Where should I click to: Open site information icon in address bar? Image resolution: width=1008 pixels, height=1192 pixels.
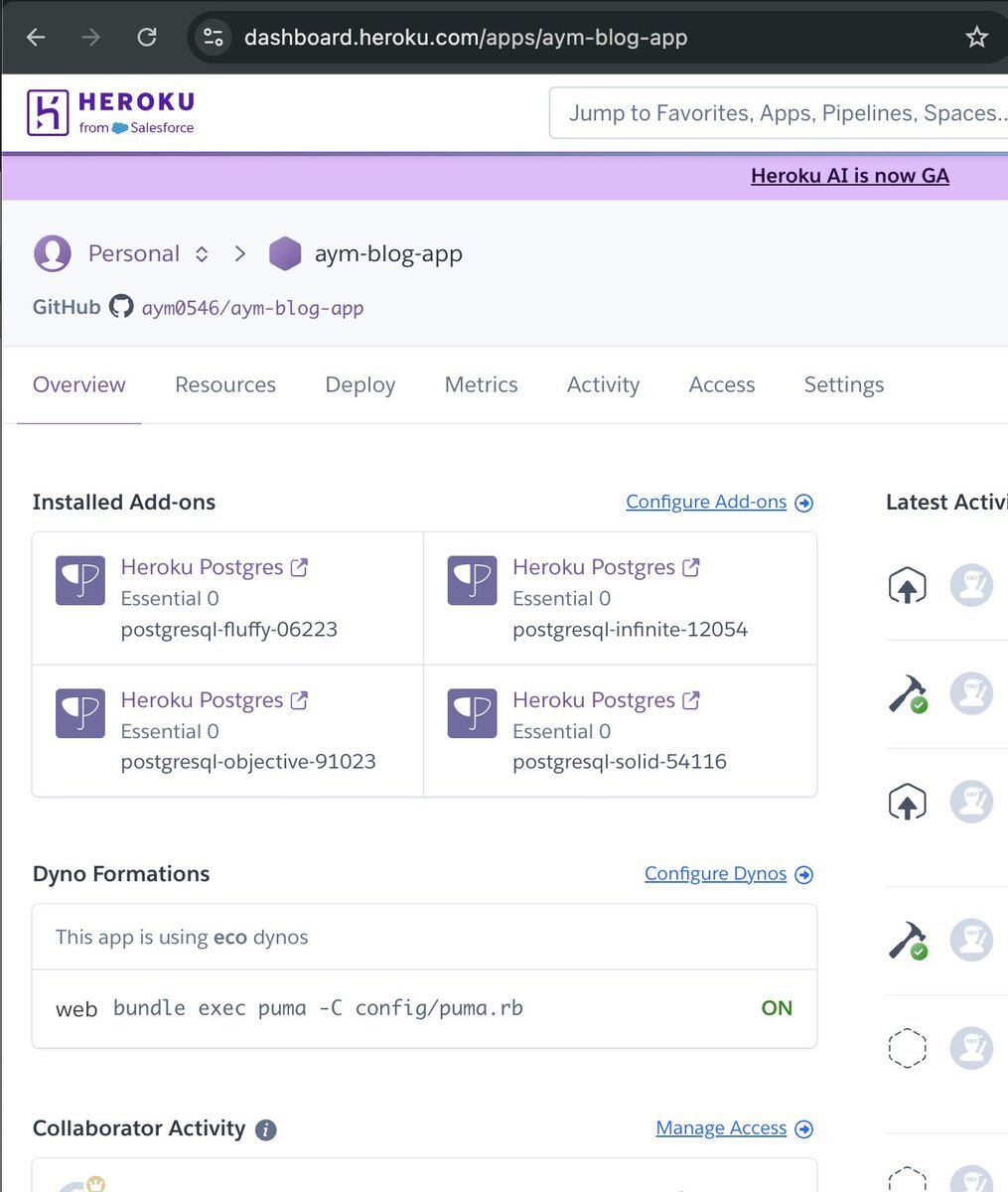point(214,38)
